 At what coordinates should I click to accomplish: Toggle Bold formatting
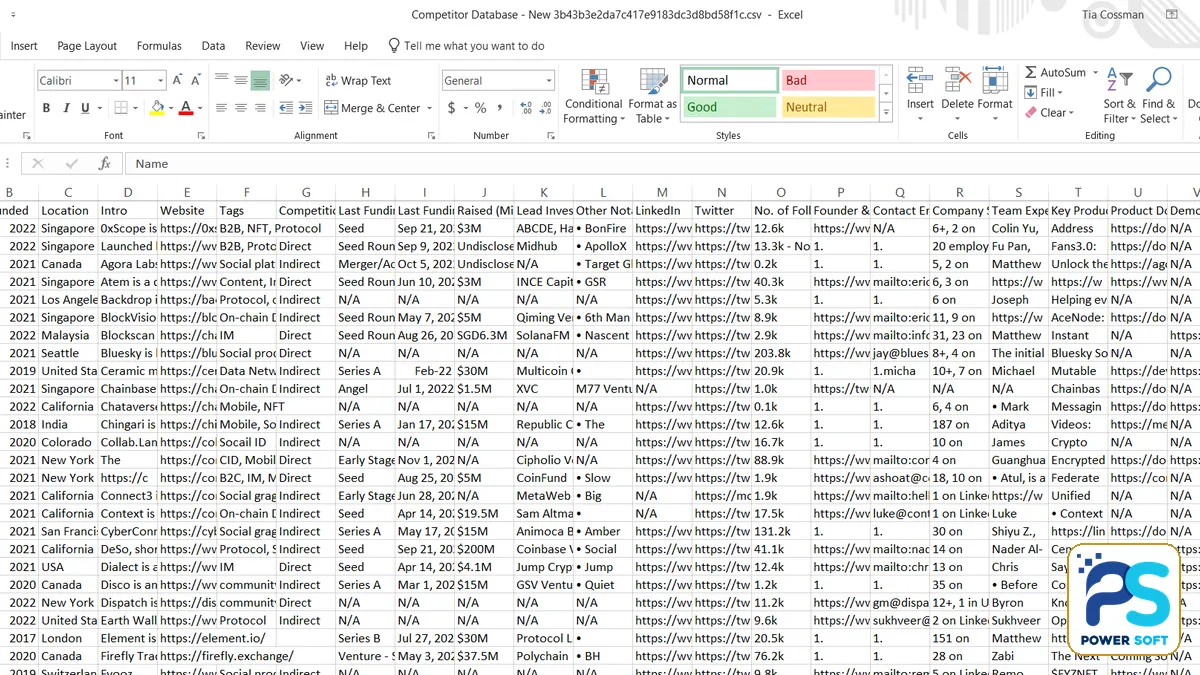[x=46, y=108]
